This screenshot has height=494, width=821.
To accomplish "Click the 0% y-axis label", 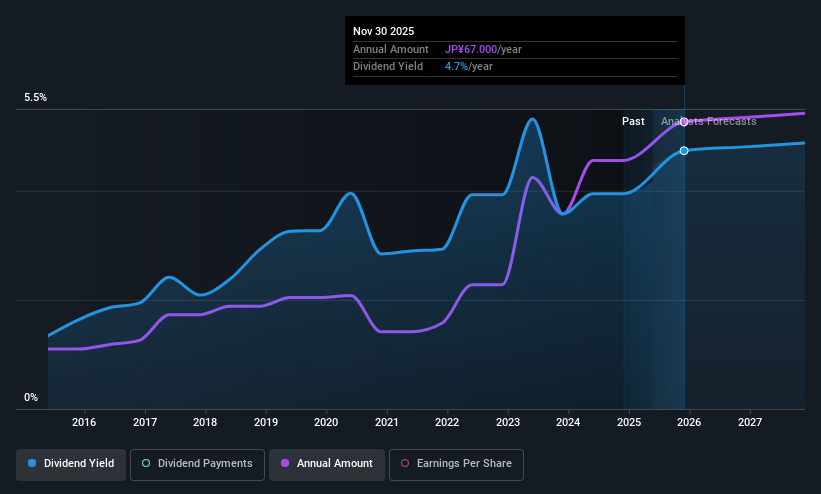I will (x=31, y=398).
